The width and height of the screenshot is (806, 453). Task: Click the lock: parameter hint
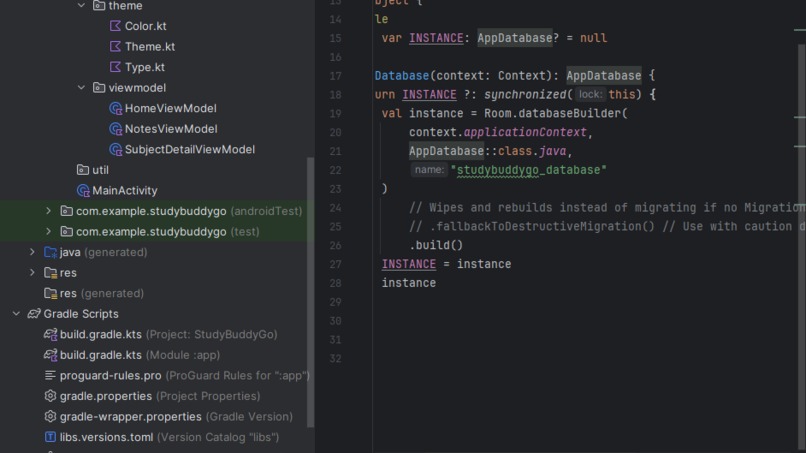tap(590, 95)
